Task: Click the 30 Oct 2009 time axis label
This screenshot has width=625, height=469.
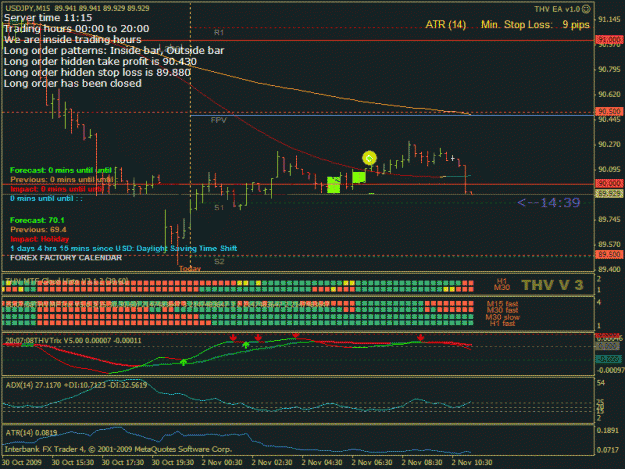Action: (22, 462)
